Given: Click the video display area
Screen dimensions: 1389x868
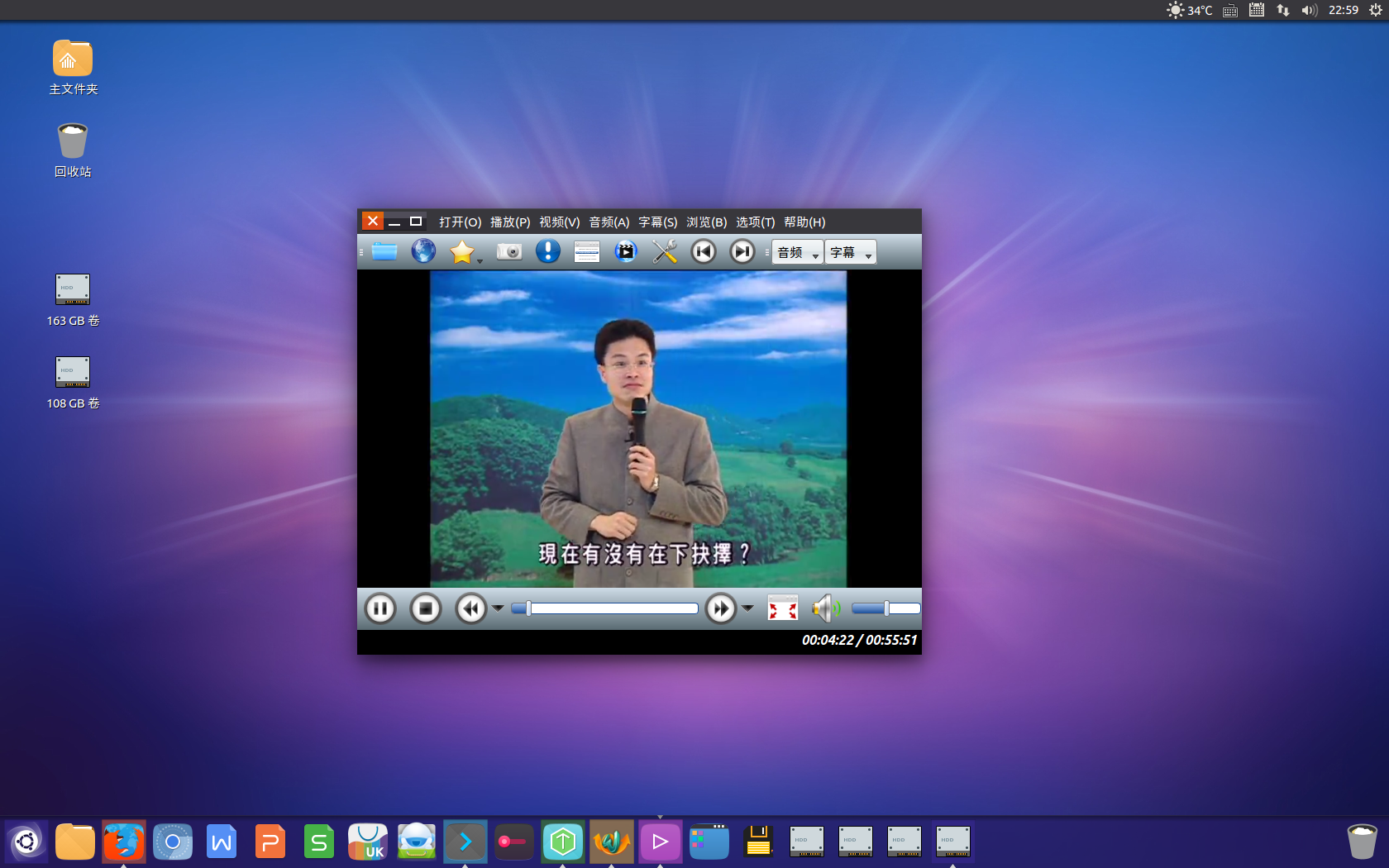Looking at the screenshot, I should pyautogui.click(x=638, y=429).
